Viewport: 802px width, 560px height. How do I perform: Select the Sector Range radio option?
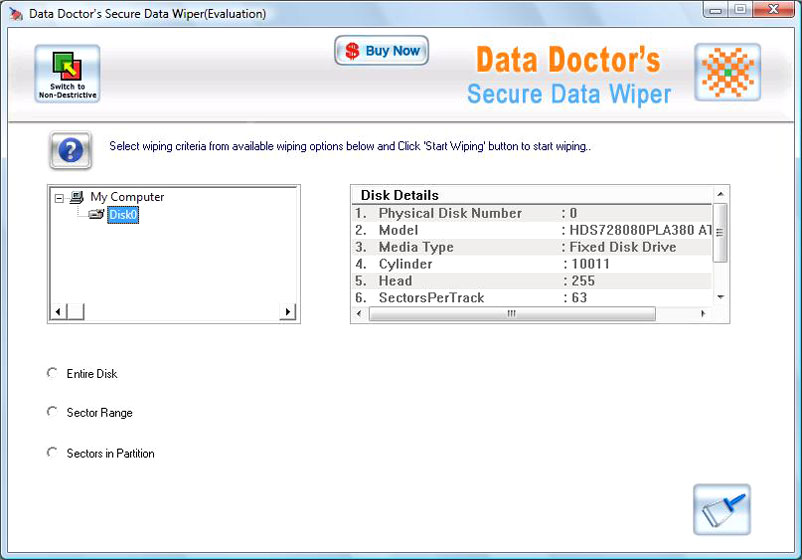[52, 412]
